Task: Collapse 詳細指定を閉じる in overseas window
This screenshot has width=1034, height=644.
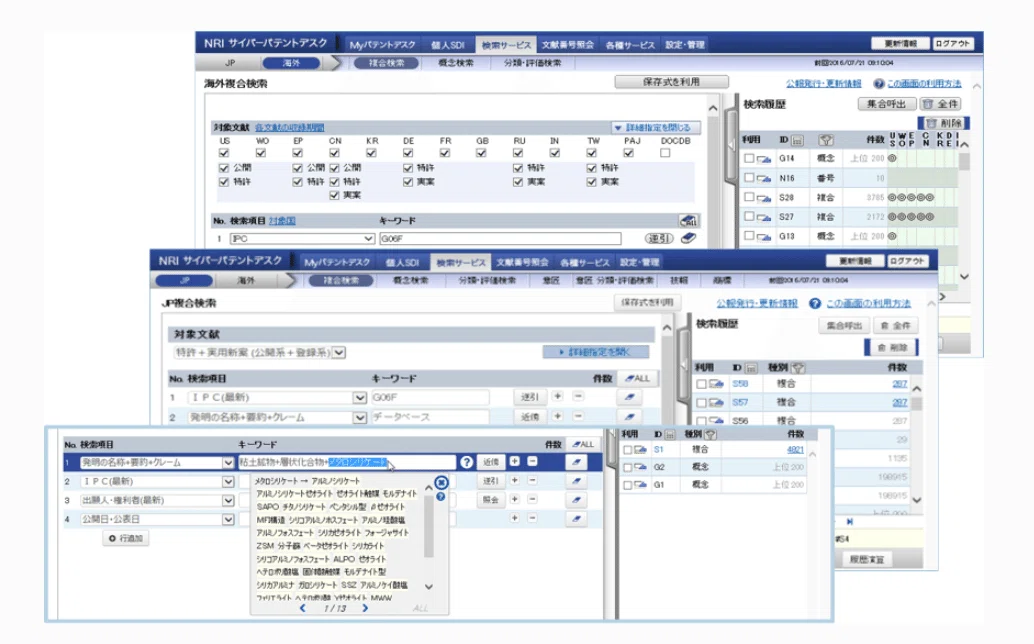Action: point(654,128)
